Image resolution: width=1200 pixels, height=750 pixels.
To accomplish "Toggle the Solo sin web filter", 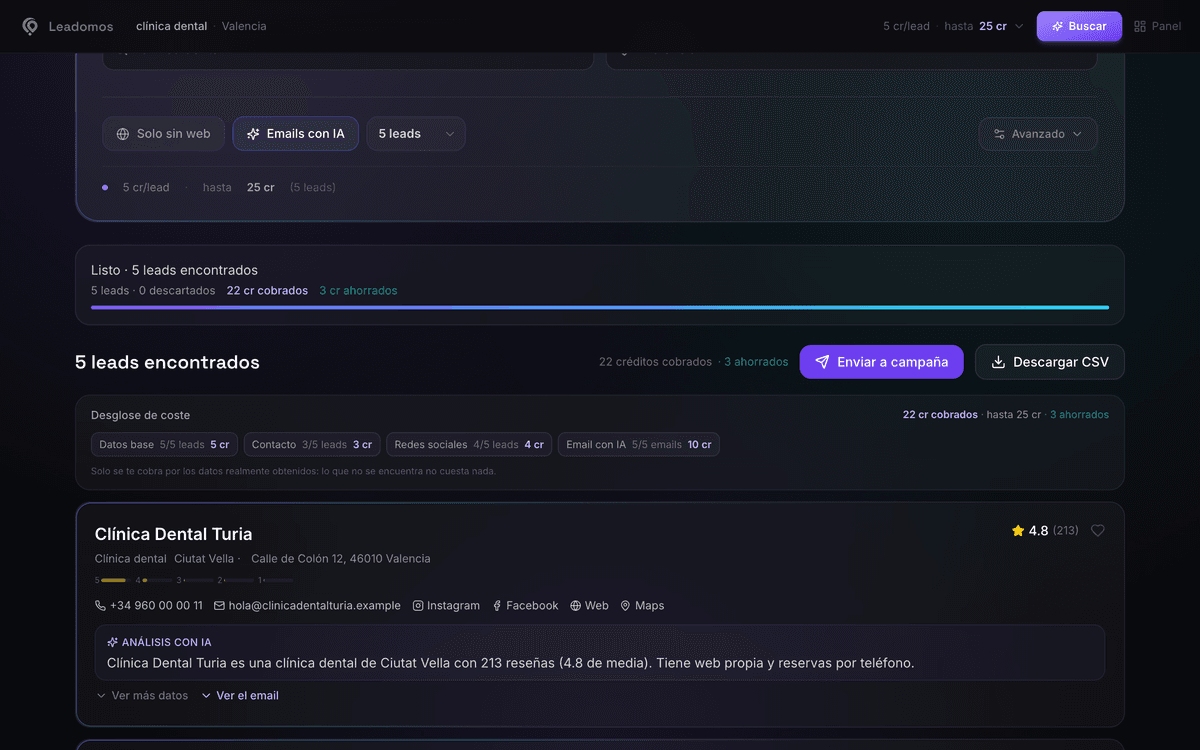I will pos(163,134).
